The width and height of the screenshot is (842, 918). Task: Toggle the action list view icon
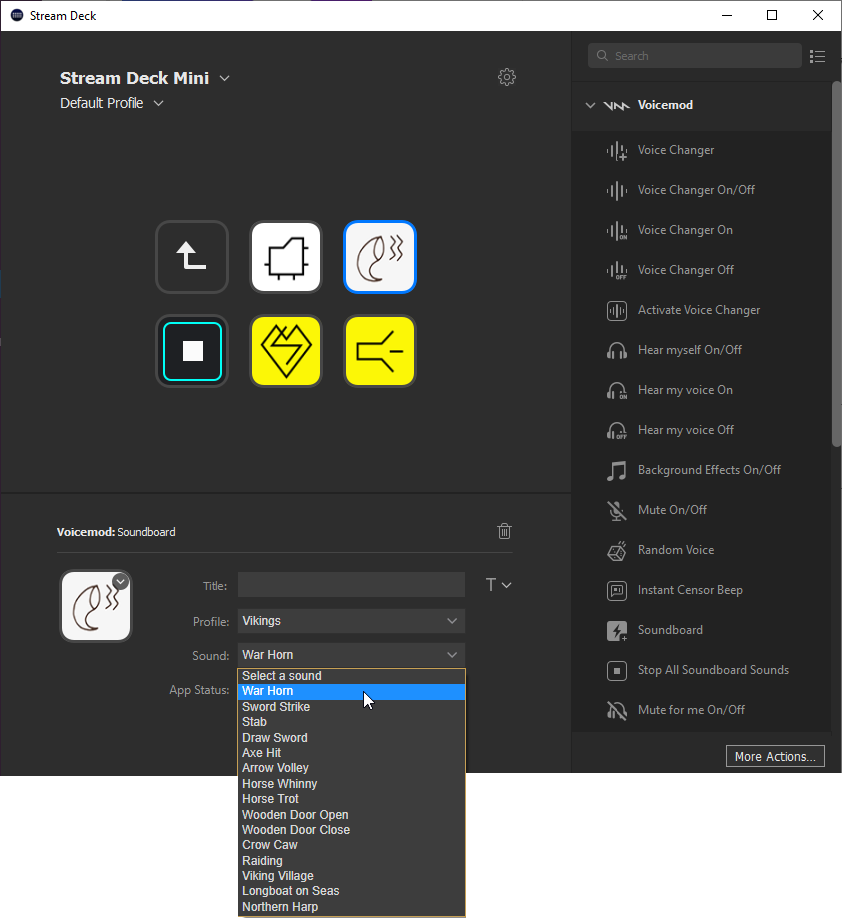tap(817, 56)
